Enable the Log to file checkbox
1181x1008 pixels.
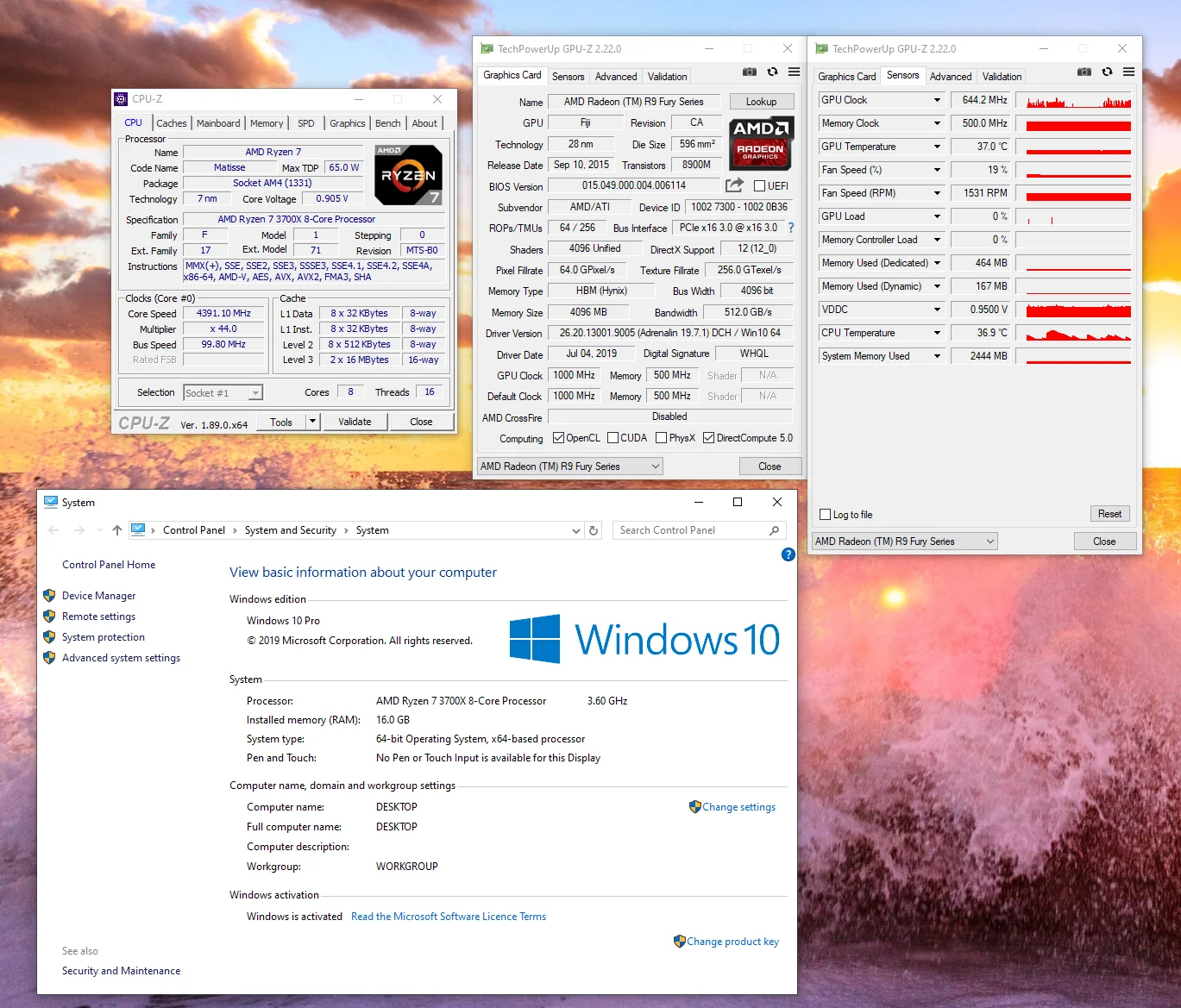[825, 515]
